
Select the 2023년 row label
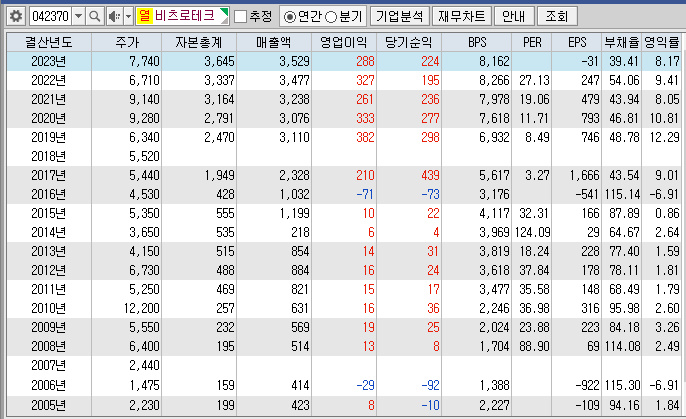point(49,61)
